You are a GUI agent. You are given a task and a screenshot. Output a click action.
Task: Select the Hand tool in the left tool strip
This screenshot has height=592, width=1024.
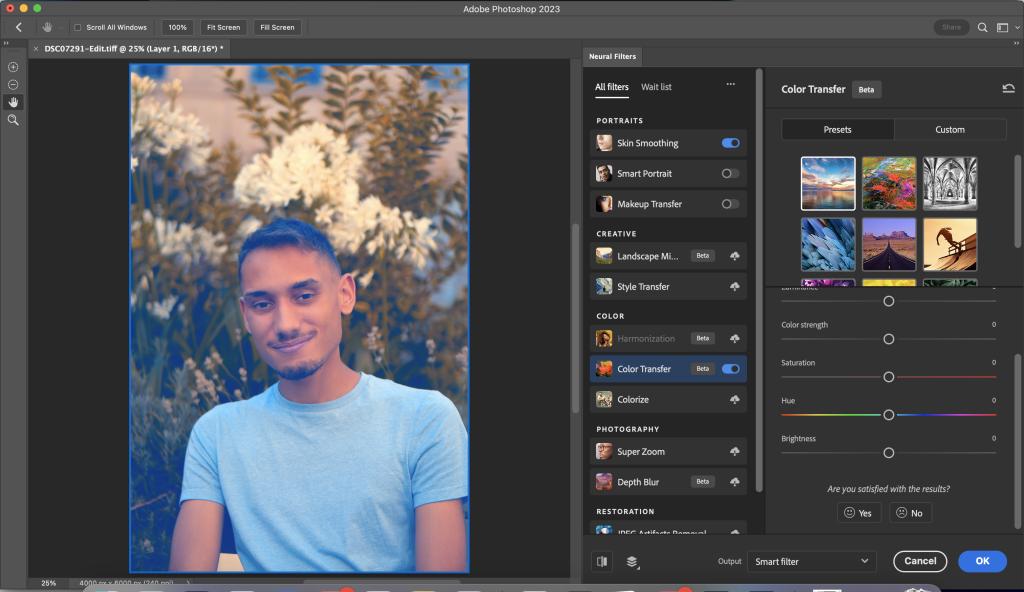(13, 102)
